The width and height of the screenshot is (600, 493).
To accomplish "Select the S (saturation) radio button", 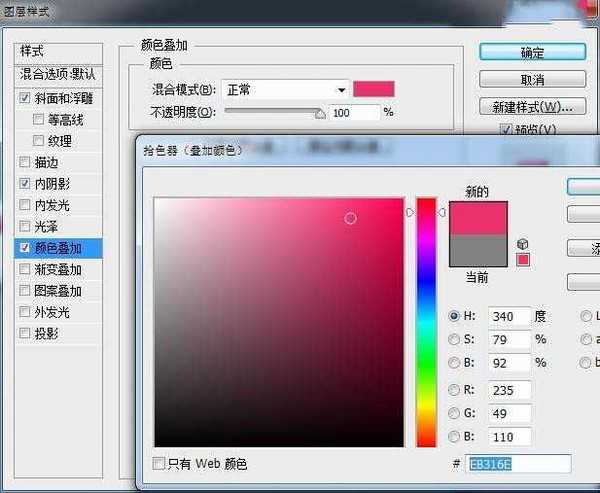I will click(455, 338).
